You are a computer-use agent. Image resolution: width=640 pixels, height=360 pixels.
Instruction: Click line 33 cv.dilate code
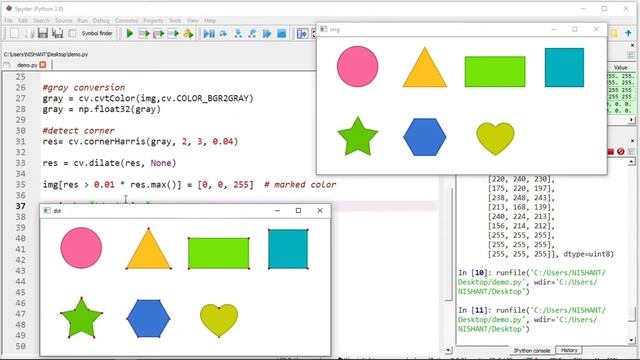pyautogui.click(x=109, y=163)
